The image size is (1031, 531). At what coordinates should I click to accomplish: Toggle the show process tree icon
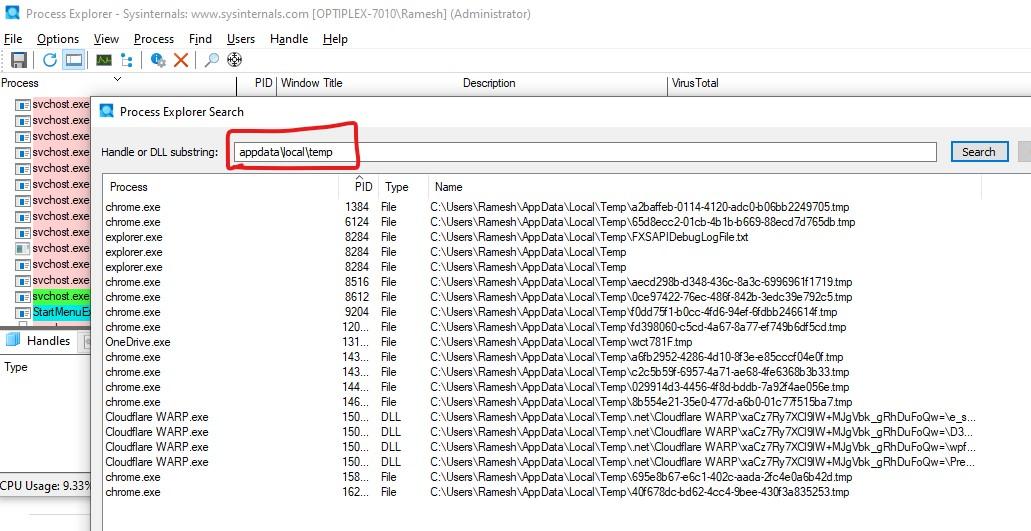[x=127, y=60]
